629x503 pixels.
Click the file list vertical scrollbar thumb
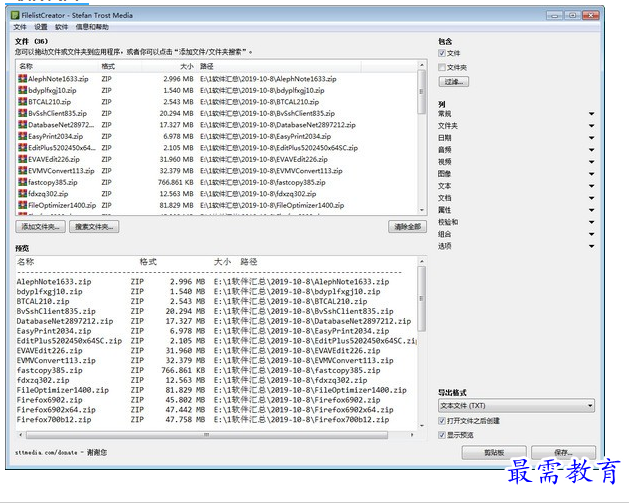tap(421, 92)
